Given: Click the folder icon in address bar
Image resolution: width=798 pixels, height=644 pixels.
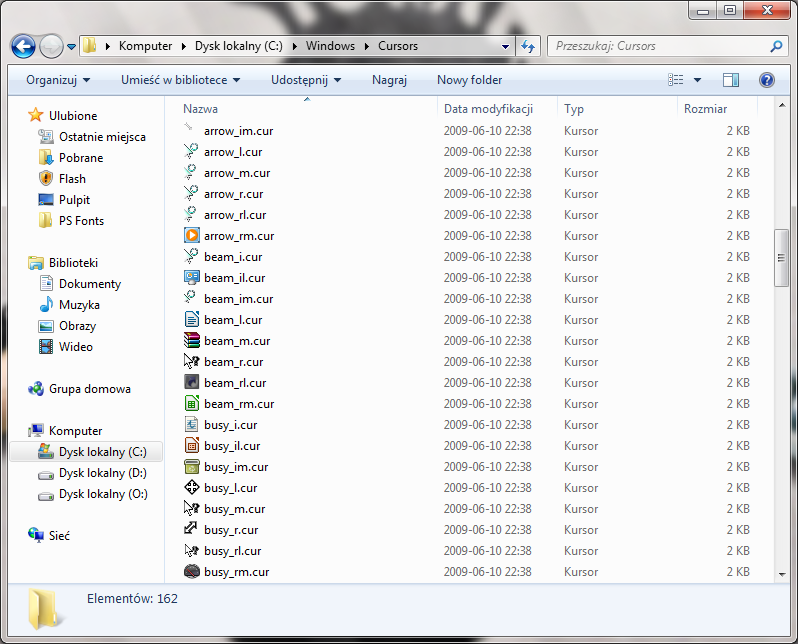Looking at the screenshot, I should [x=90, y=45].
